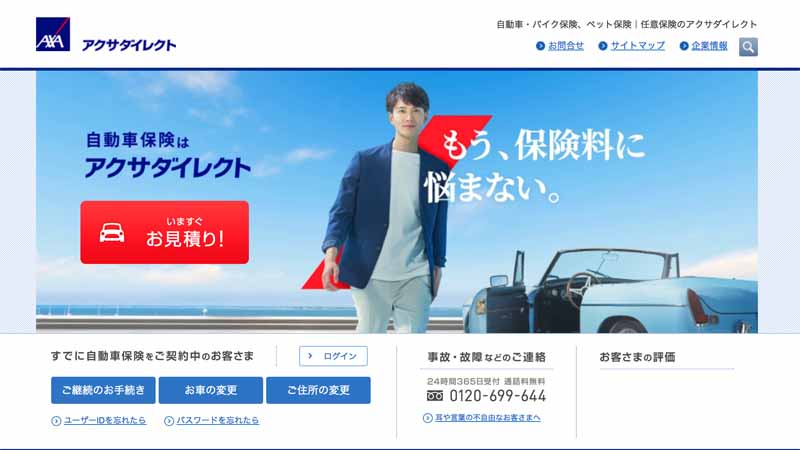Click the chevron on the ログイン button
The width and height of the screenshot is (800, 450).
(x=310, y=356)
